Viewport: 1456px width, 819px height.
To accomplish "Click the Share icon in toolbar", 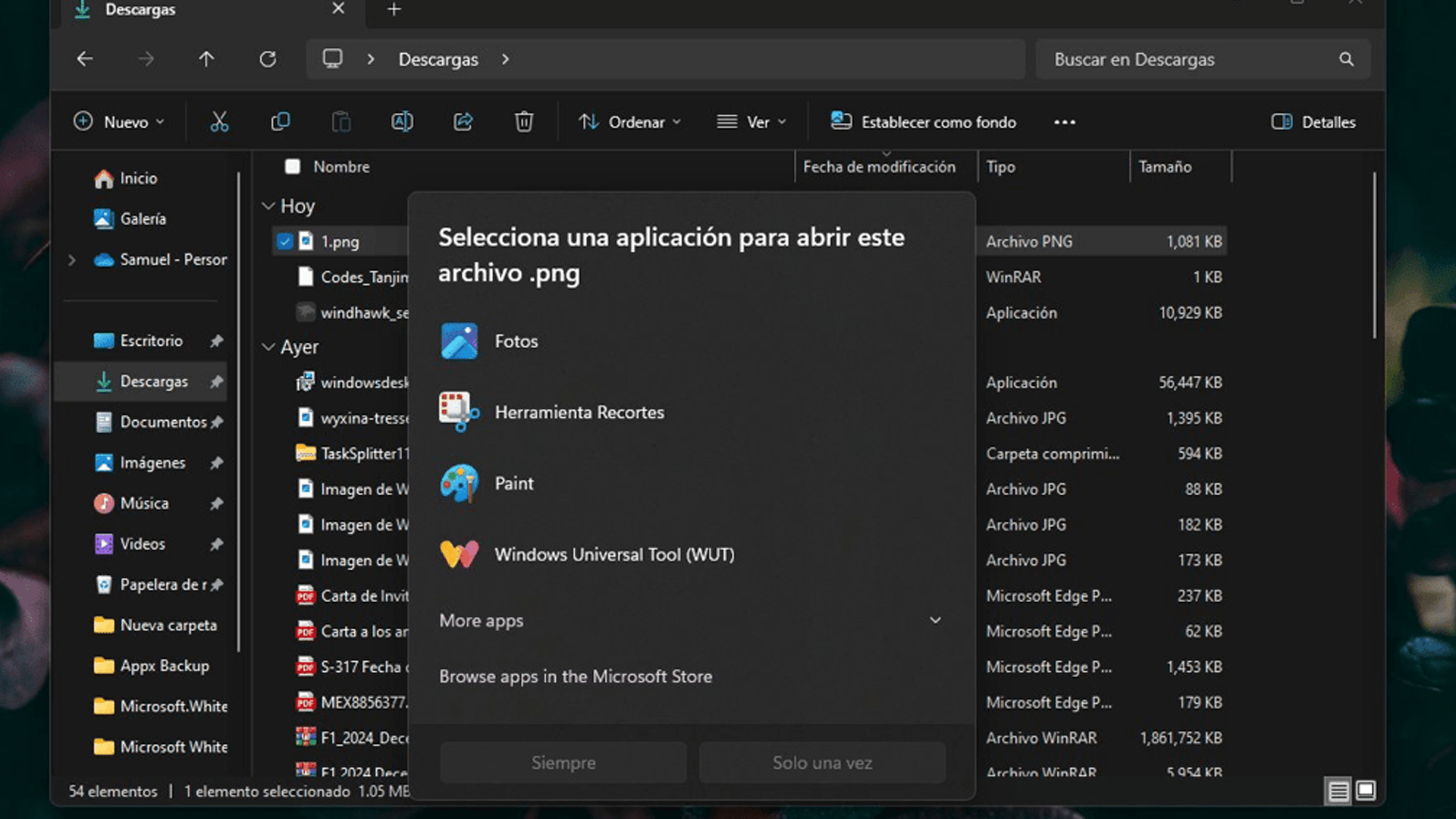I will point(463,121).
